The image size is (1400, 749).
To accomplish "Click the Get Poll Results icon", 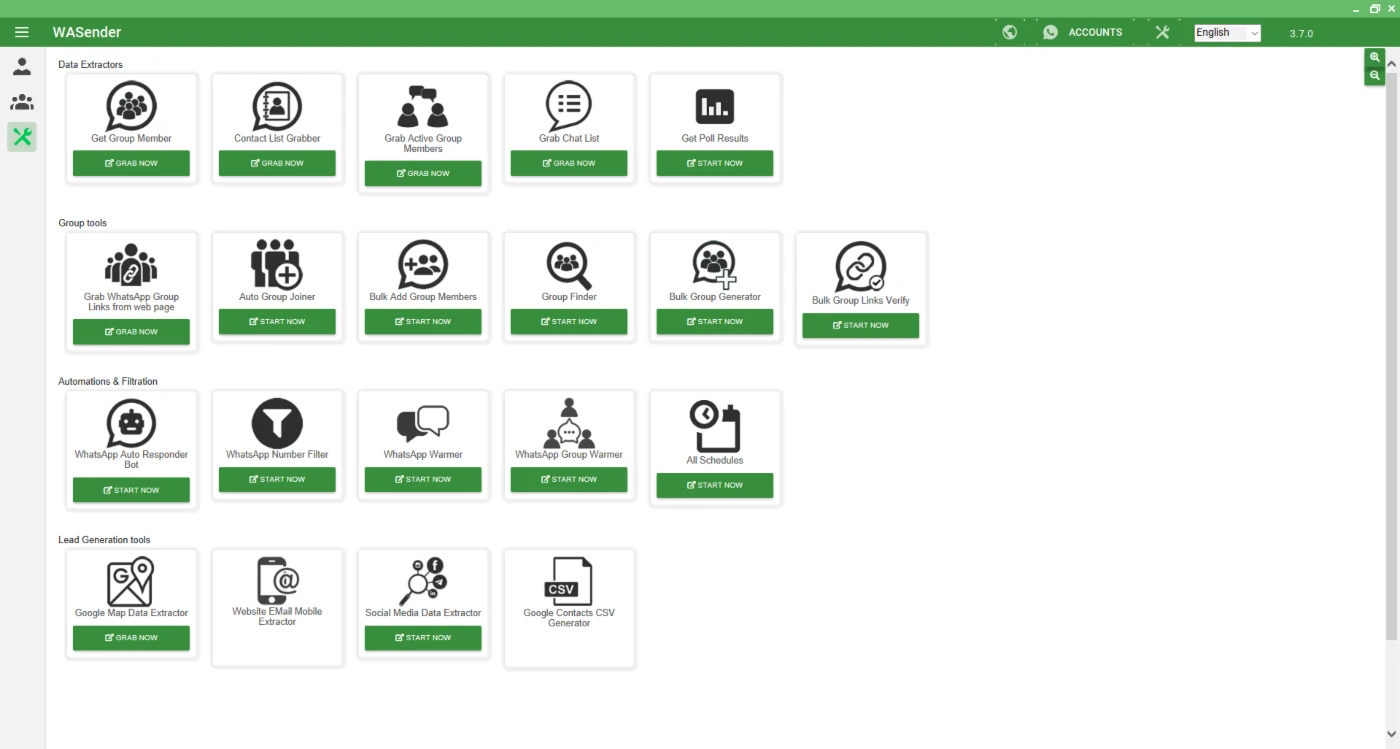I will [715, 107].
